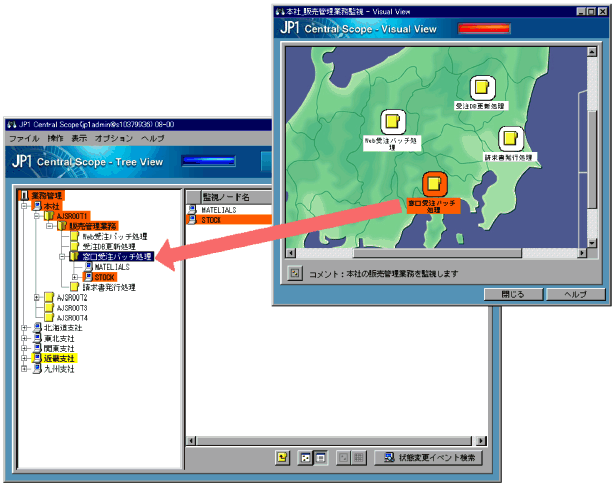Image resolution: width=614 pixels, height=486 pixels.
Task: Click the ヘルプ button in Visual View
Action: tap(575, 294)
